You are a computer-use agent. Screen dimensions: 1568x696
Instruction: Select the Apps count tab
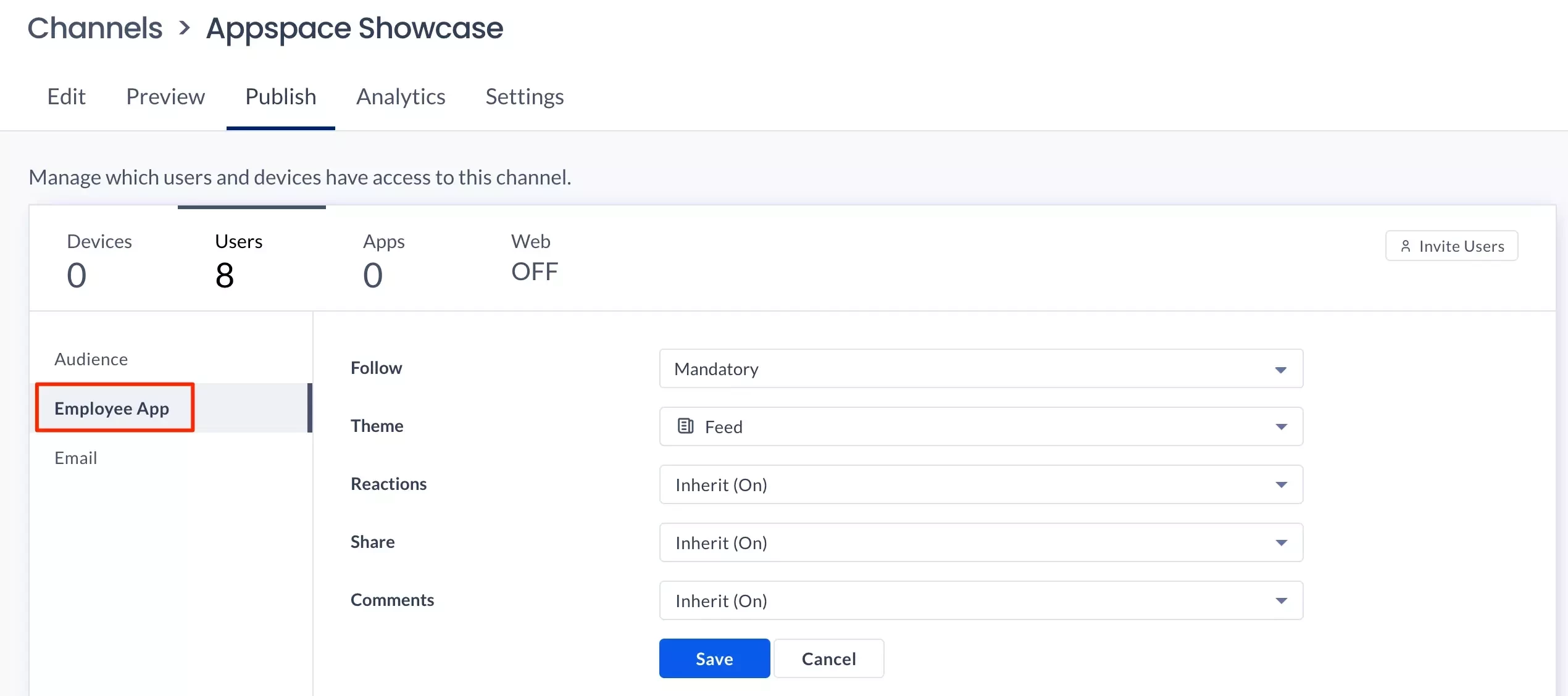pos(383,259)
